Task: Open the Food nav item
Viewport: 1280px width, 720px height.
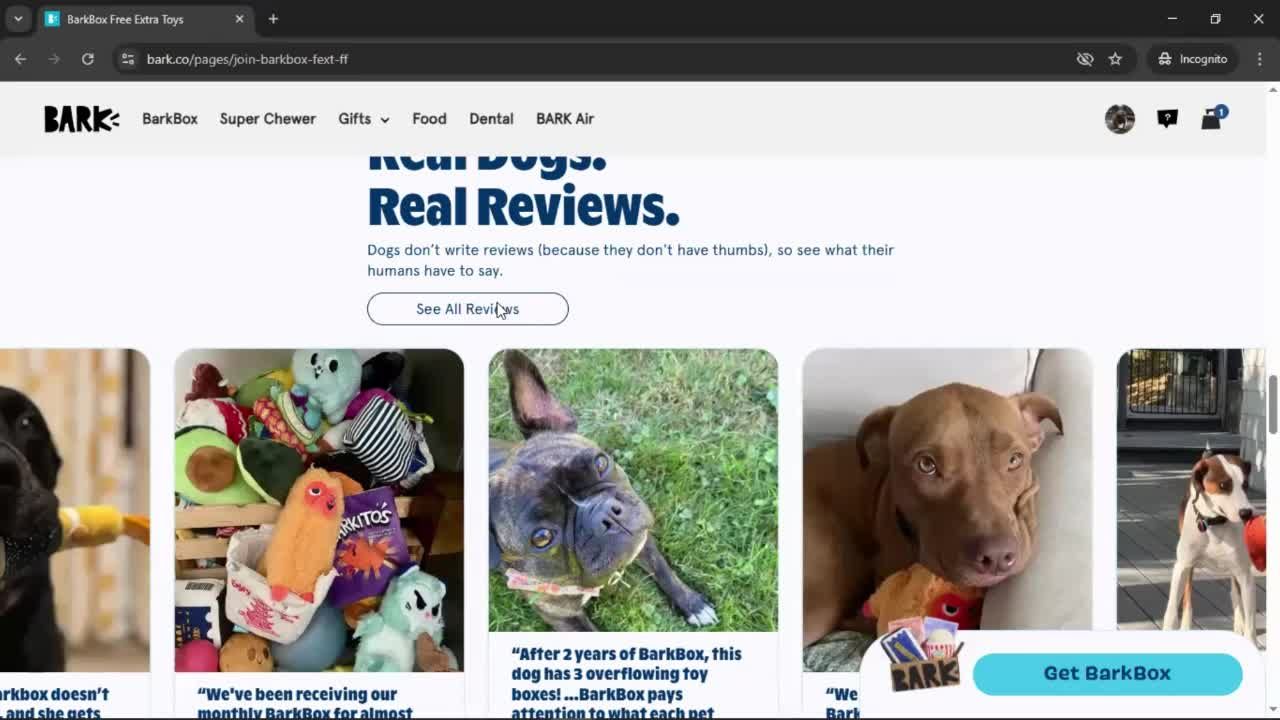Action: click(x=429, y=119)
